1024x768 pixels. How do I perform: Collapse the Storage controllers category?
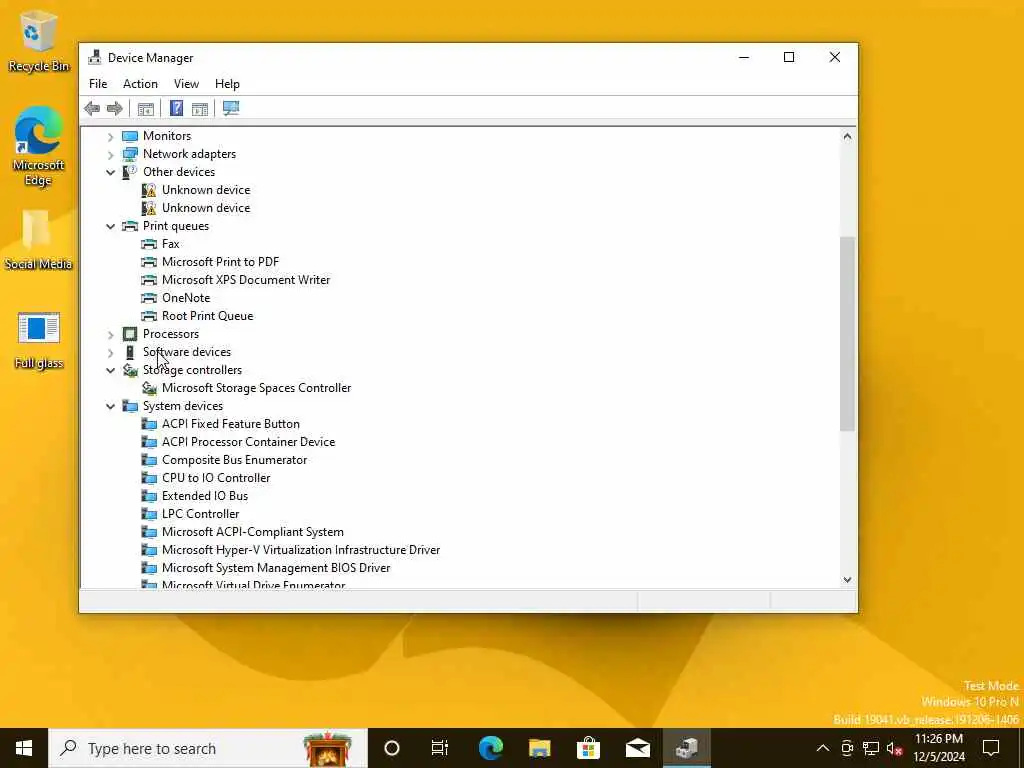(110, 370)
